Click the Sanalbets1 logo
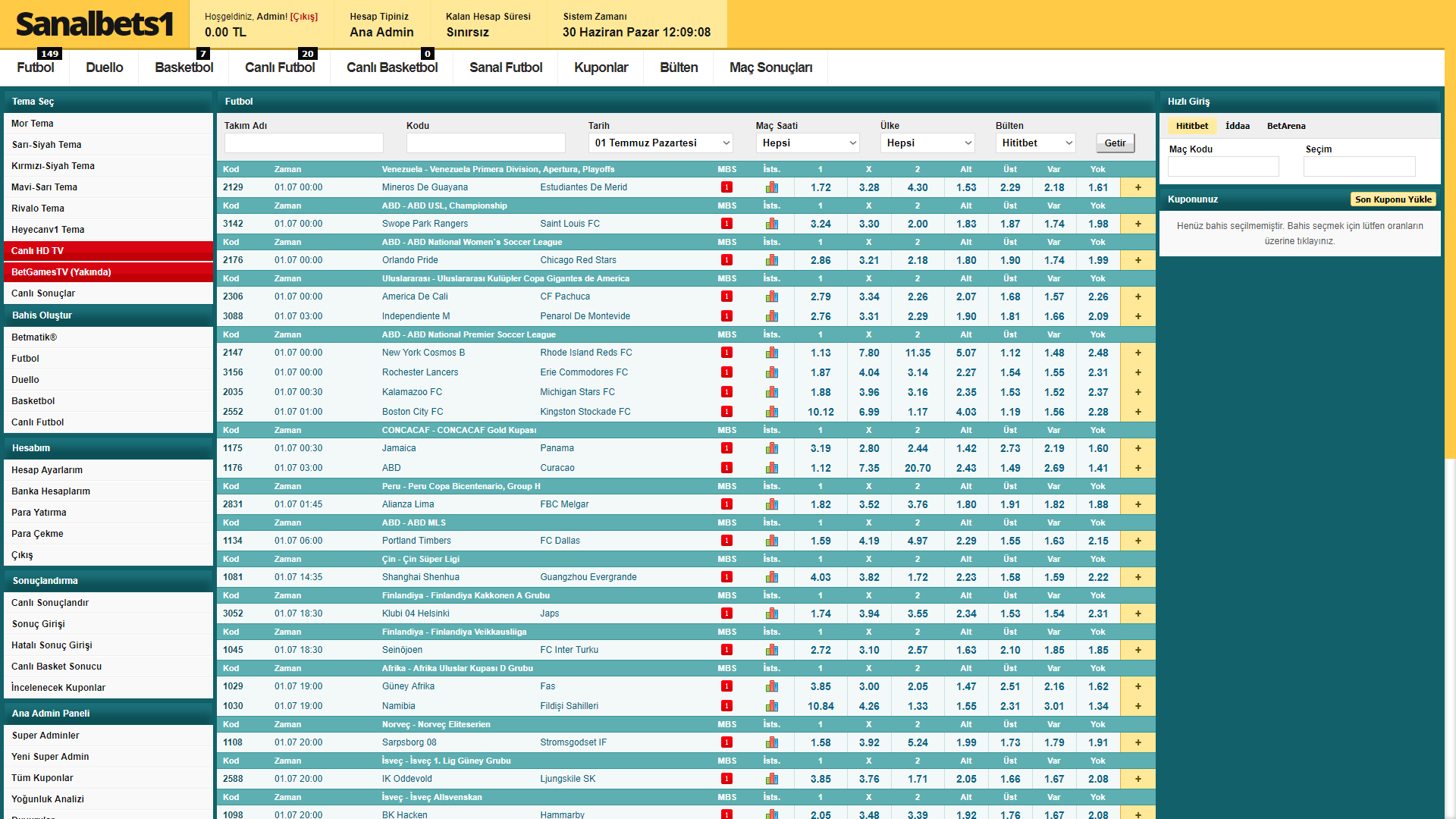 point(94,24)
